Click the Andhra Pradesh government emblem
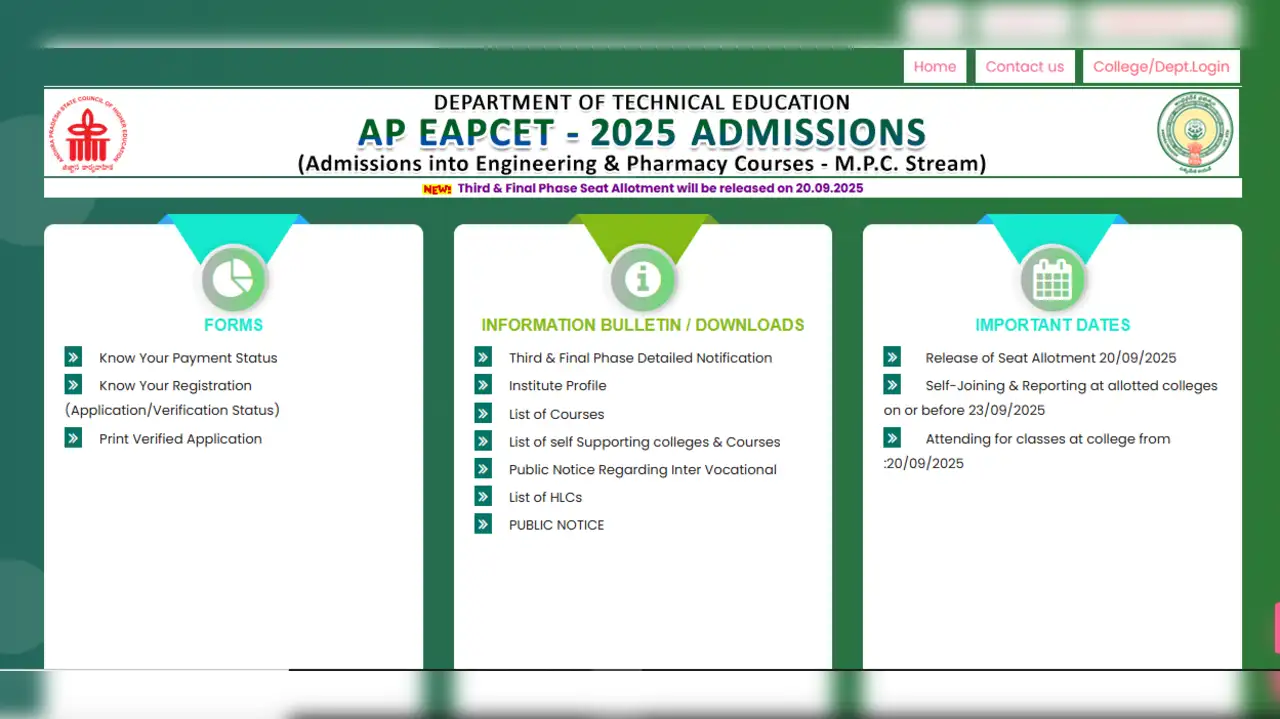Screen dimensions: 1280x719 click(x=1195, y=133)
